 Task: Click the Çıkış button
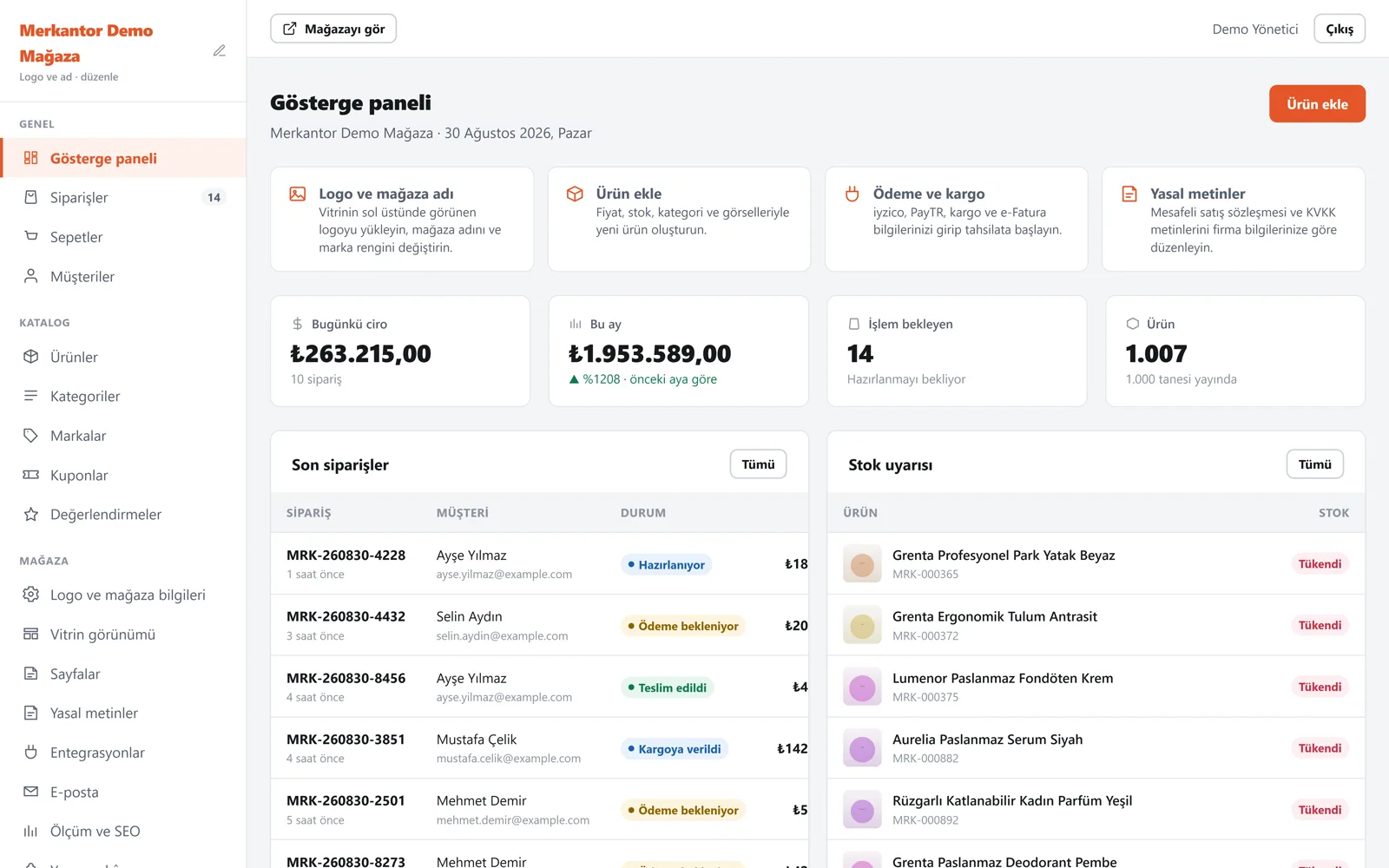click(1340, 29)
